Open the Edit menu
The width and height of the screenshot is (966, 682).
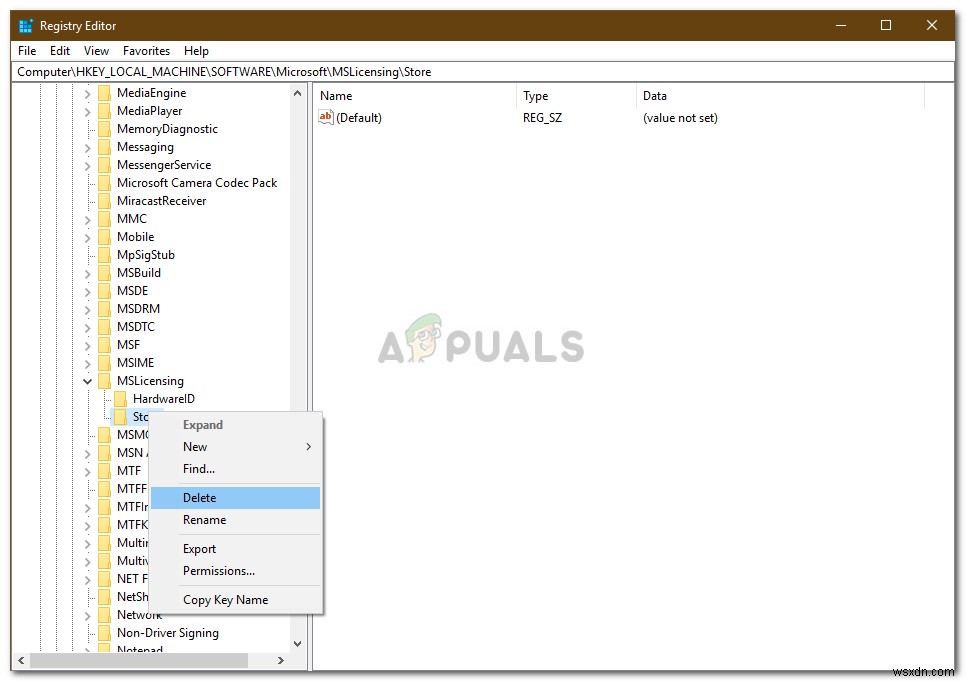tap(60, 51)
